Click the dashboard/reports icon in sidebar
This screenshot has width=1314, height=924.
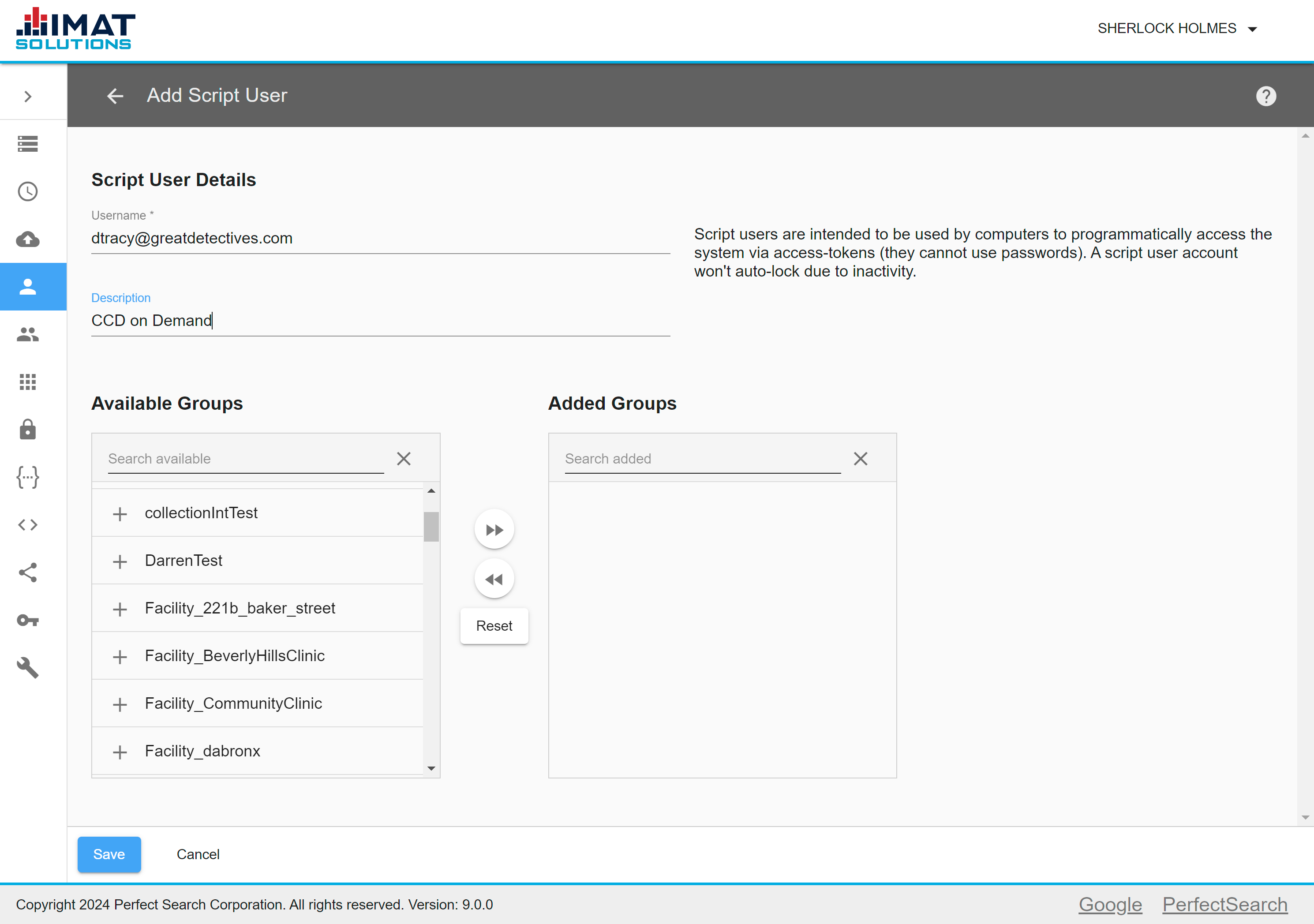[27, 382]
